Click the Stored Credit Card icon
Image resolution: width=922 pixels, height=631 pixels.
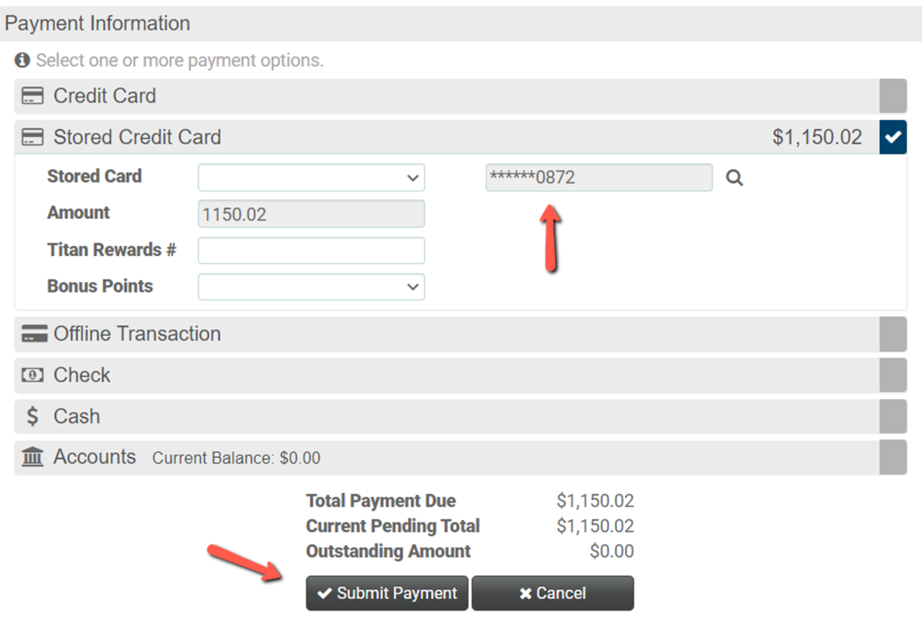point(33,137)
